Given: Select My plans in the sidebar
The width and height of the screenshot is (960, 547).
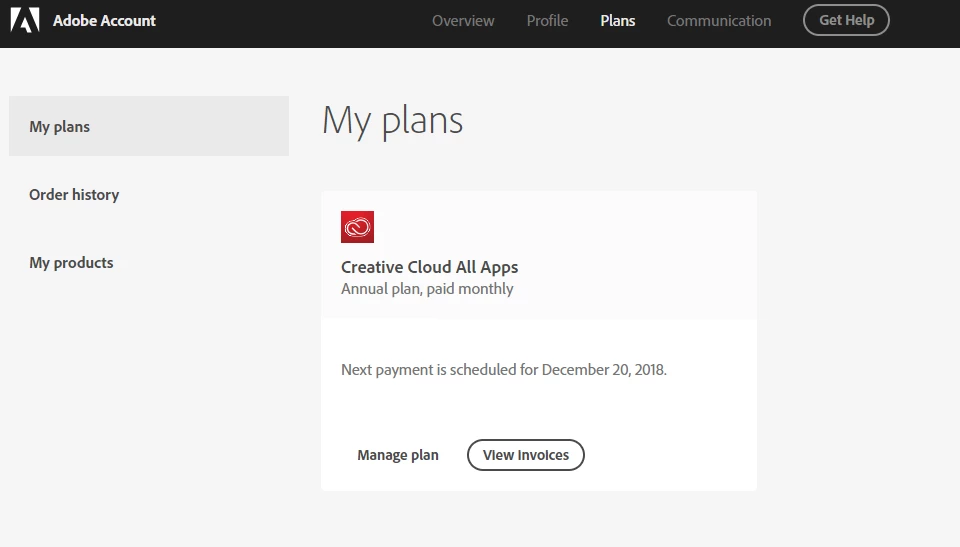Looking at the screenshot, I should pyautogui.click(x=149, y=126).
